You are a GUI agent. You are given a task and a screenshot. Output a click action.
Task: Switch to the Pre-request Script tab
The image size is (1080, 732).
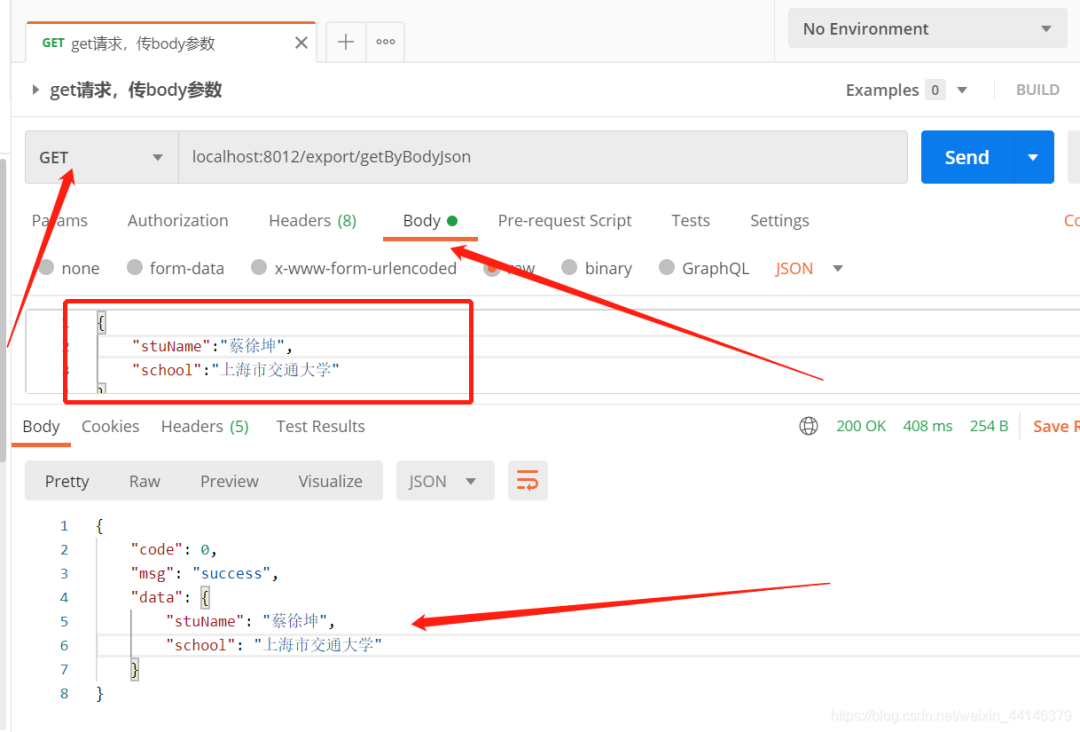(565, 220)
